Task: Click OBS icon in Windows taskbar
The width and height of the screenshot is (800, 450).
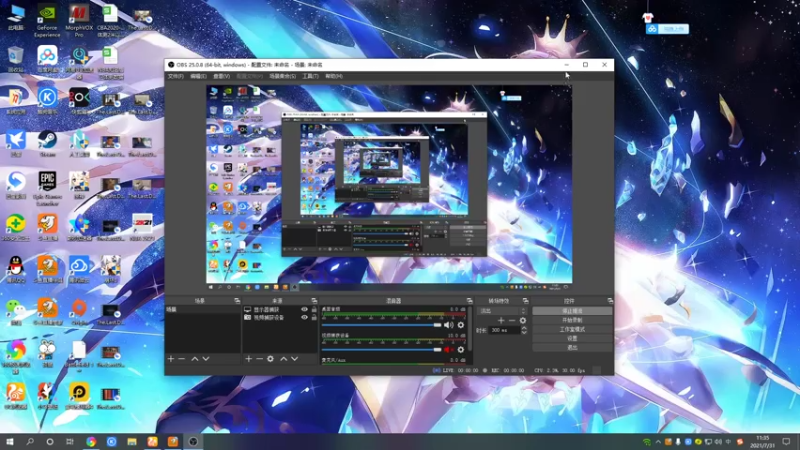Action: coord(193,442)
